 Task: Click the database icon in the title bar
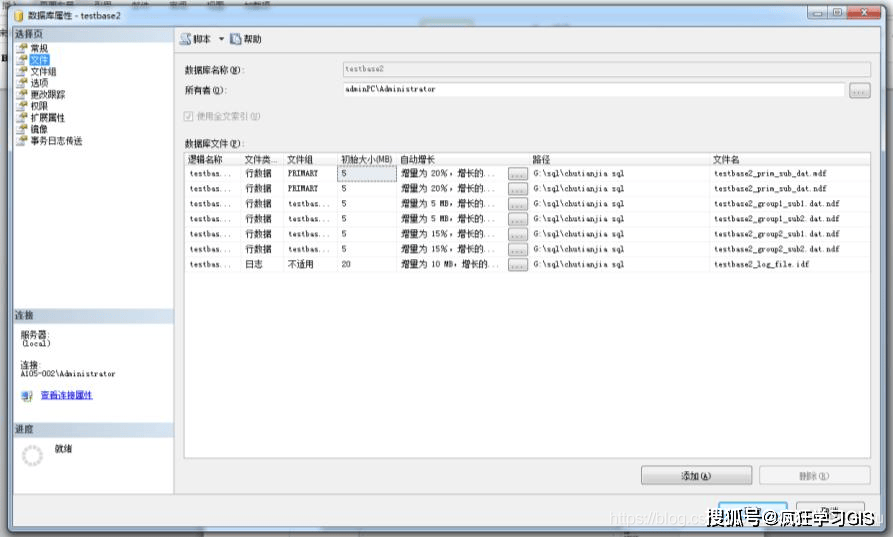[19, 16]
